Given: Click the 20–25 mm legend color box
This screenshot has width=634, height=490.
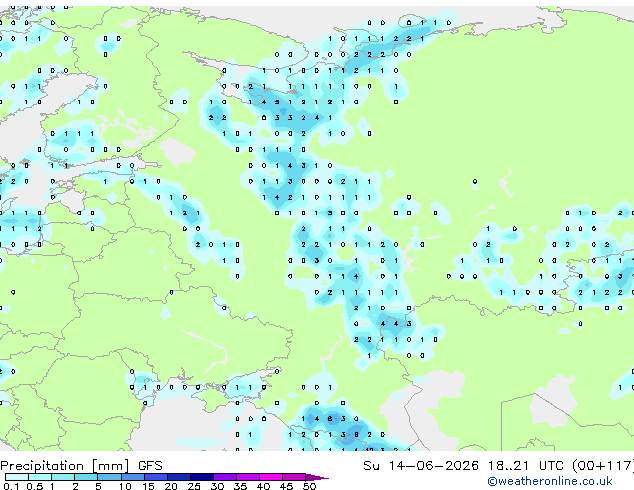Looking at the screenshot, I should pyautogui.click(x=178, y=477).
